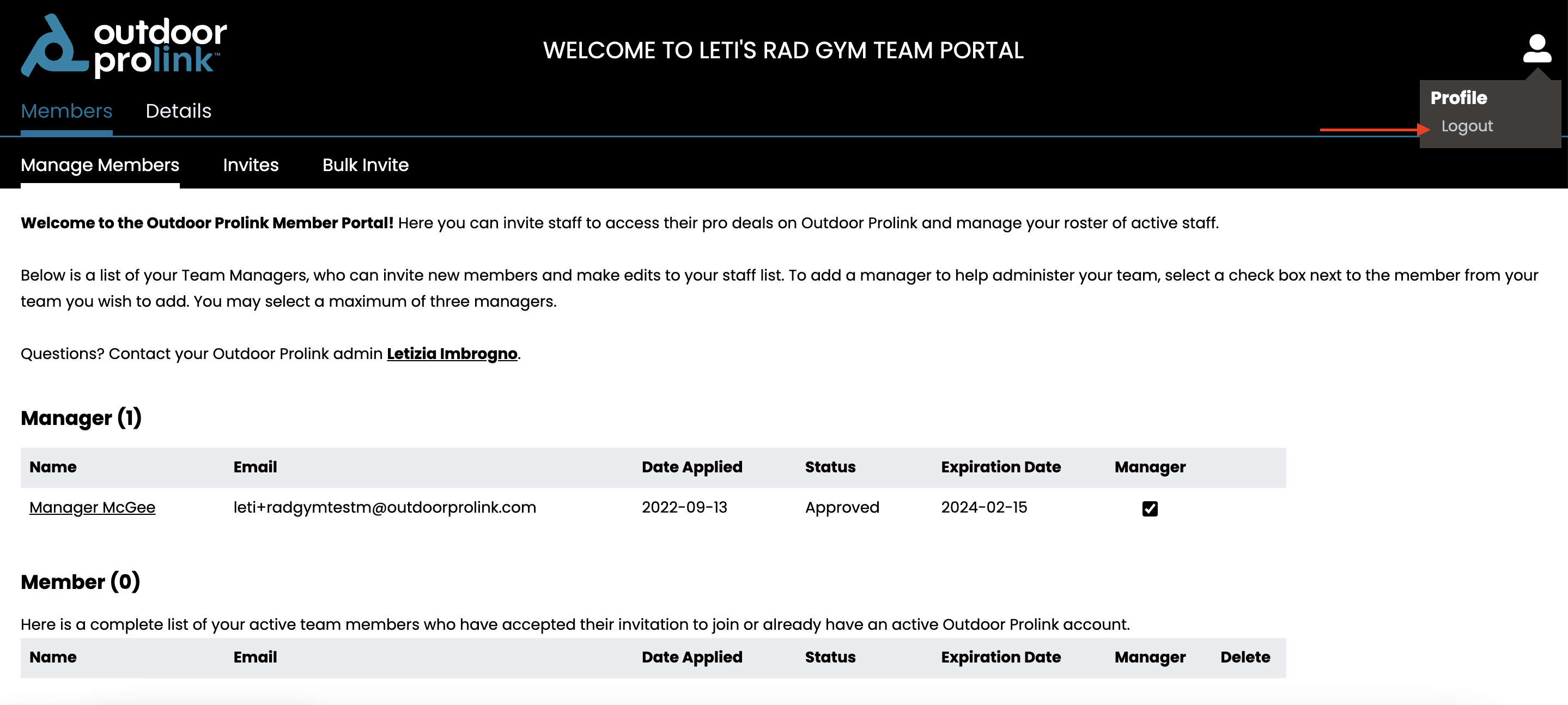The height and width of the screenshot is (705, 1568).
Task: Open the Manager McGee name link
Action: point(93,507)
